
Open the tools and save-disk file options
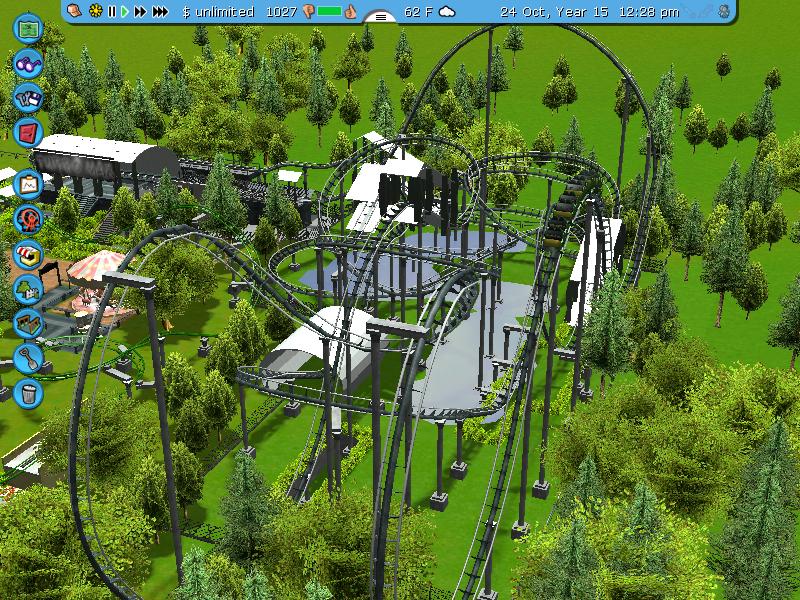(x=28, y=98)
